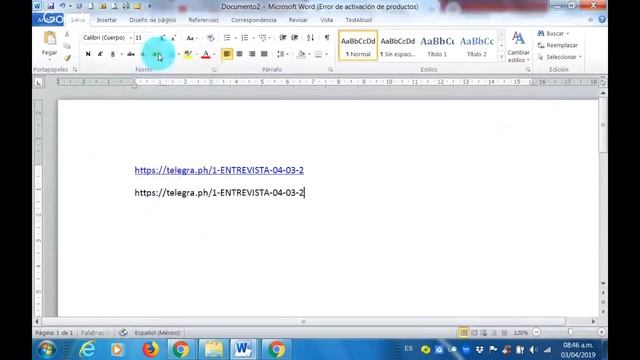Open the Buscar dropdown arrow
The image size is (640, 360).
(568, 33)
